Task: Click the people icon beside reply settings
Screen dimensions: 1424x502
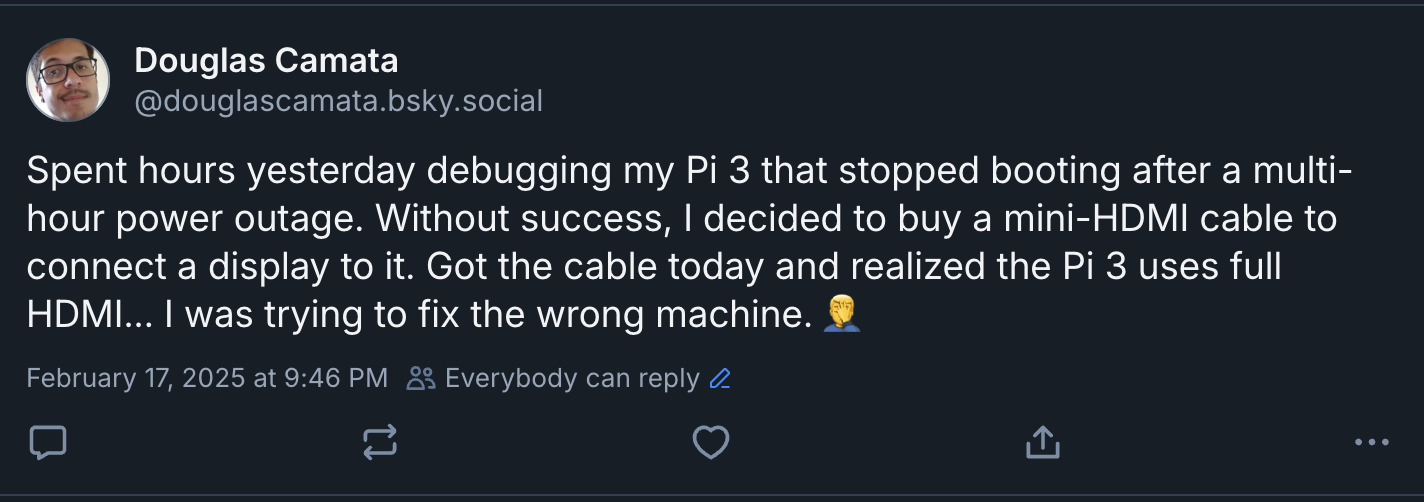Action: 422,379
